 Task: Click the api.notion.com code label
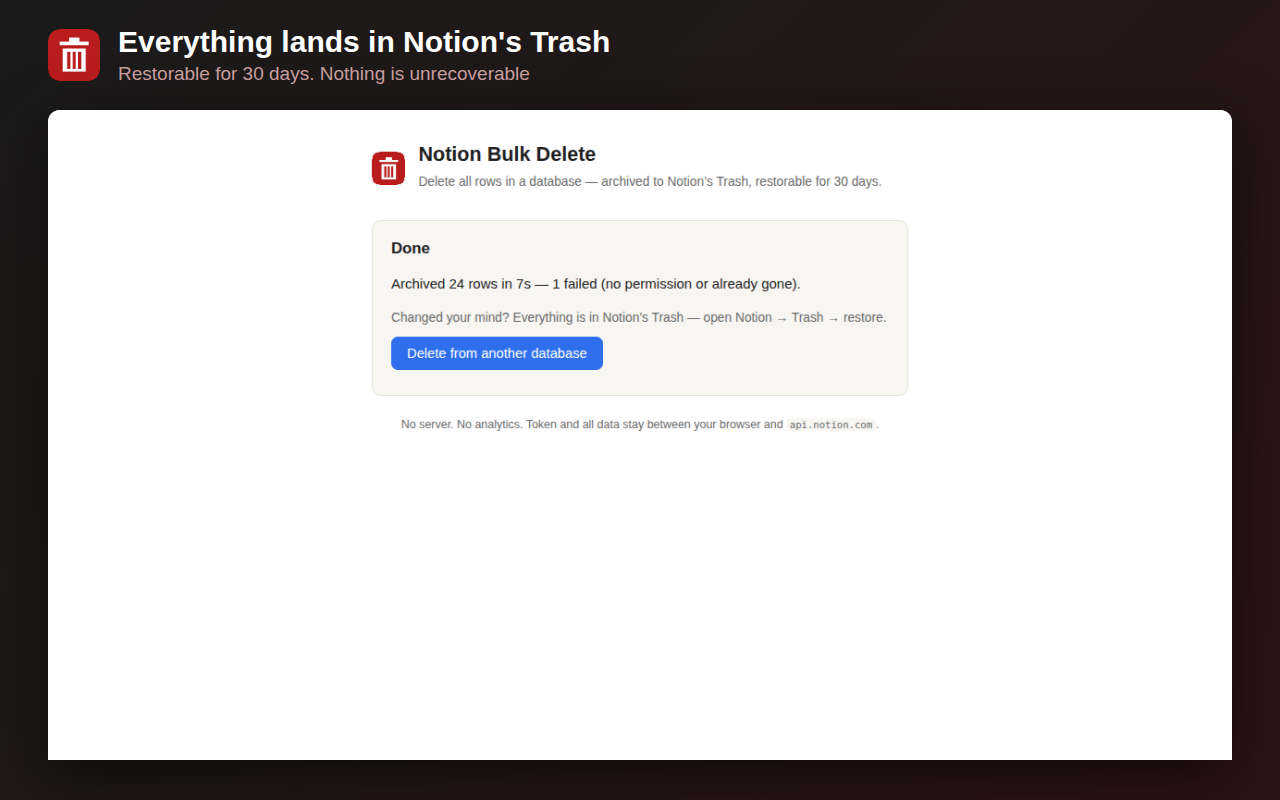pos(831,425)
